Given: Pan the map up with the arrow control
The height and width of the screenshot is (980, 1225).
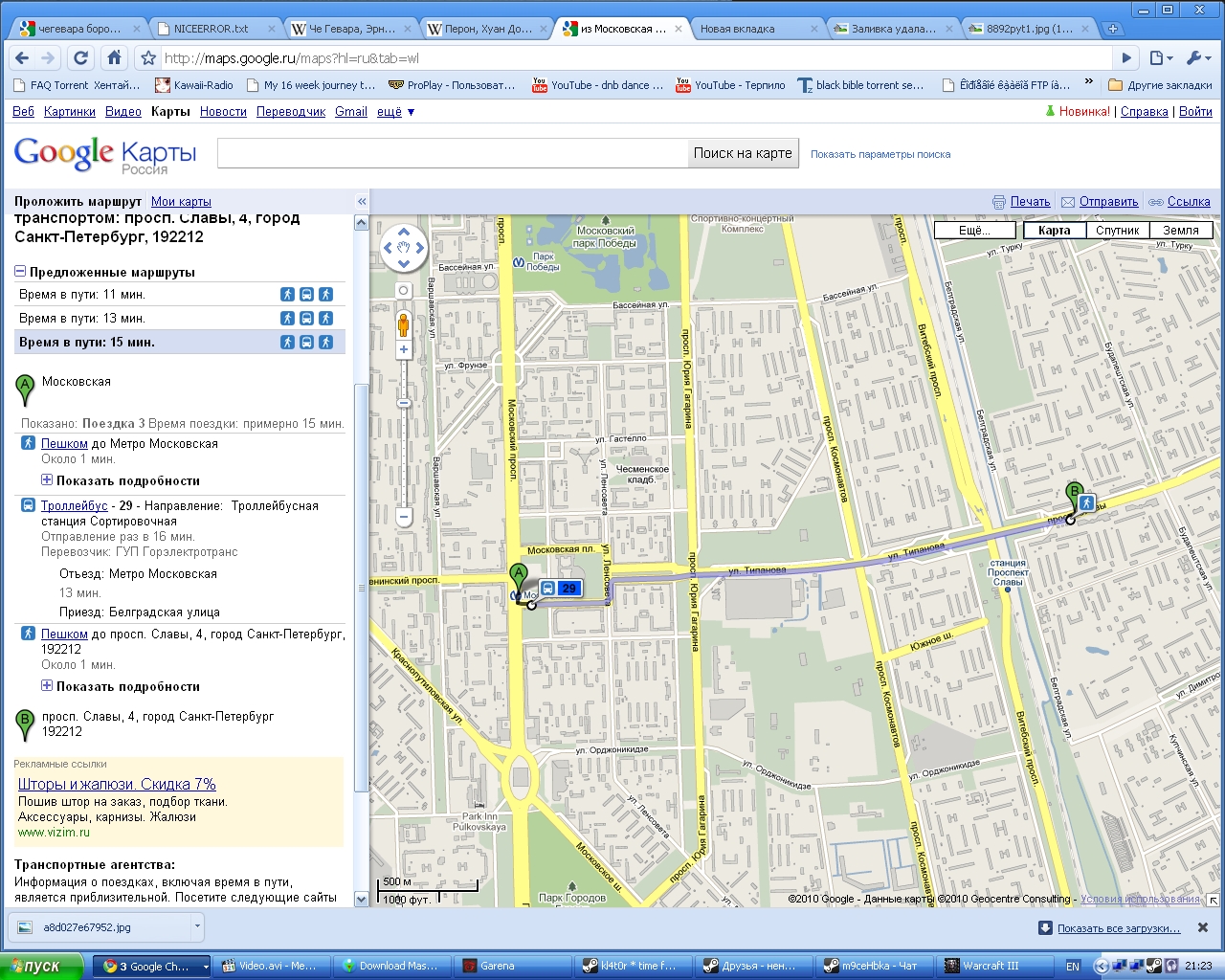Looking at the screenshot, I should pyautogui.click(x=404, y=232).
